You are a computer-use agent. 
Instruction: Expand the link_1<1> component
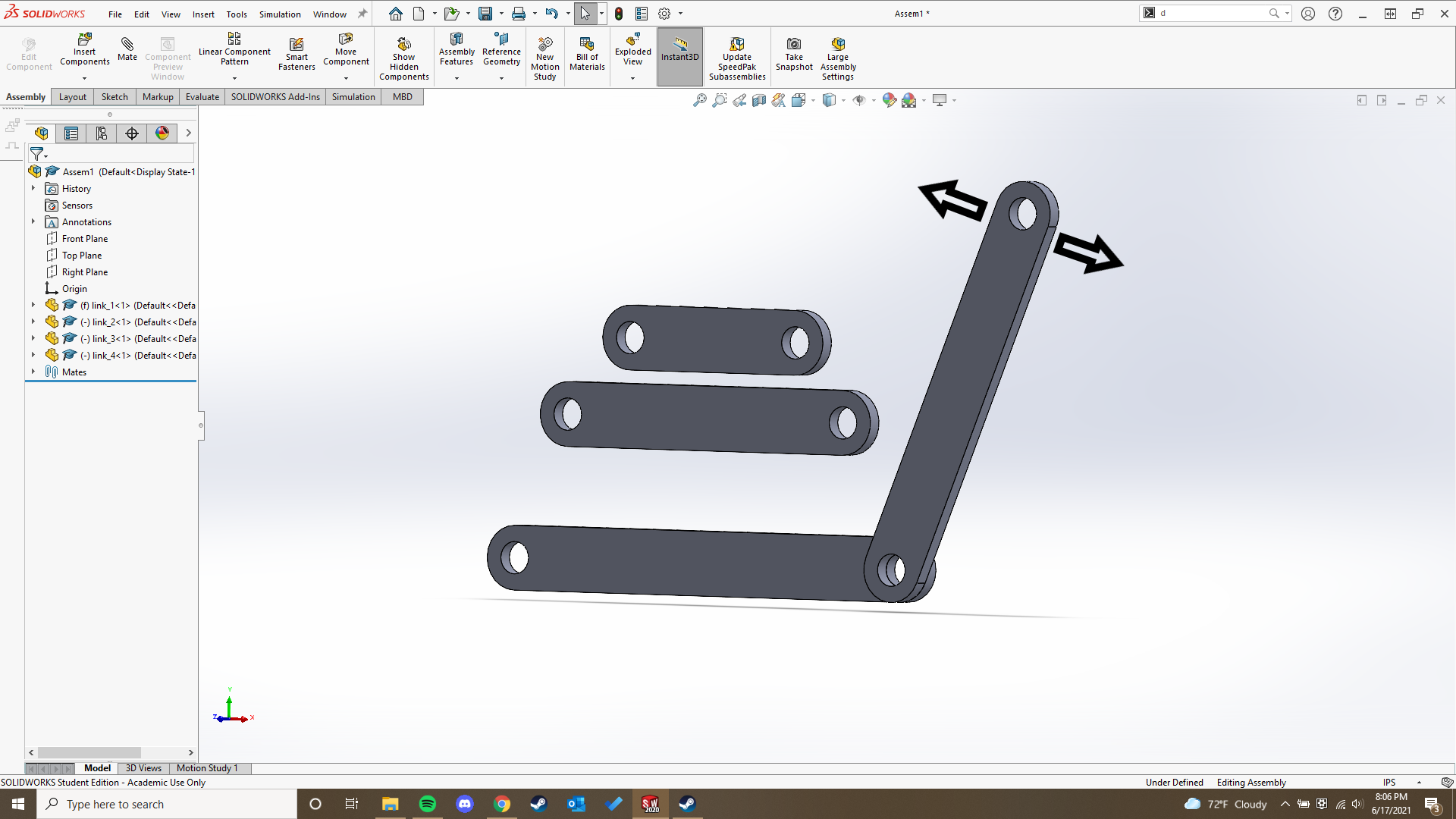(33, 305)
